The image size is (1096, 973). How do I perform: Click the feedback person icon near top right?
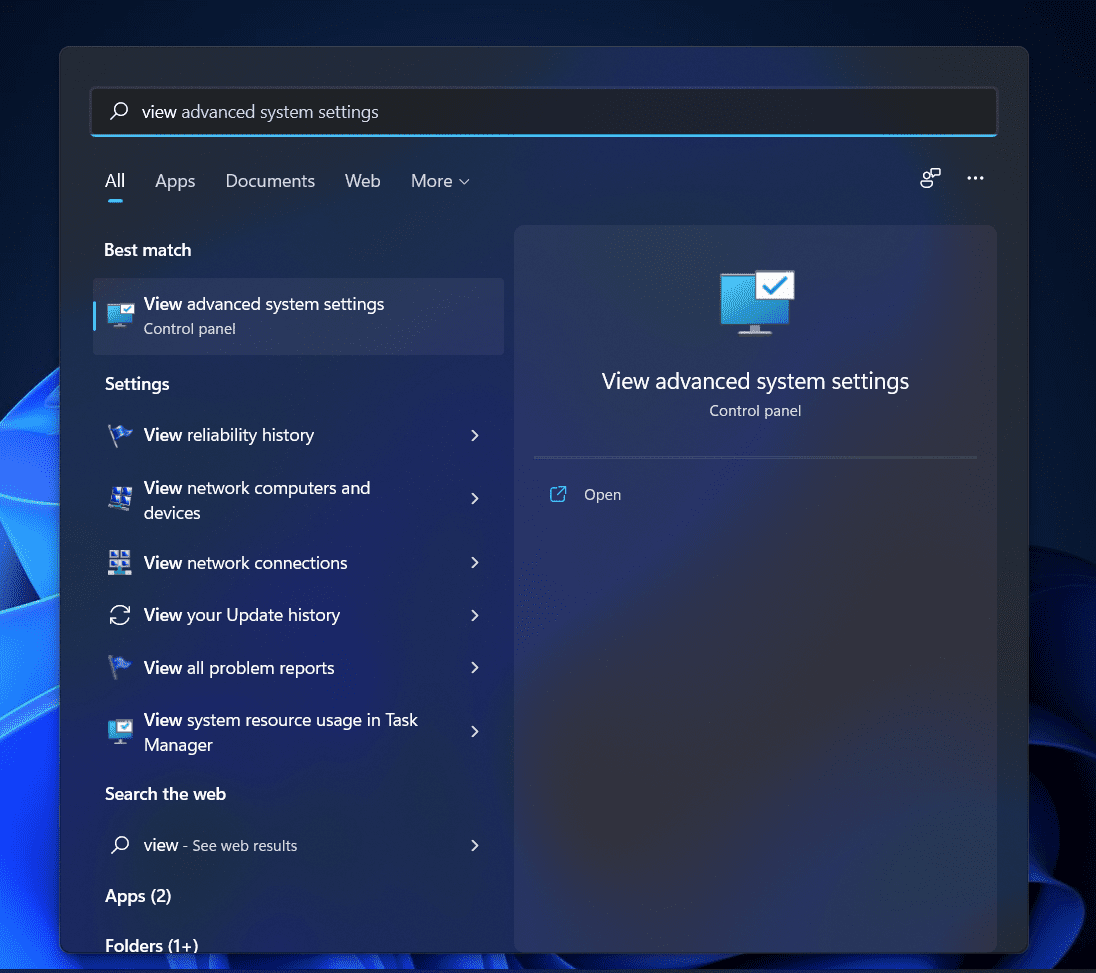[x=930, y=178]
